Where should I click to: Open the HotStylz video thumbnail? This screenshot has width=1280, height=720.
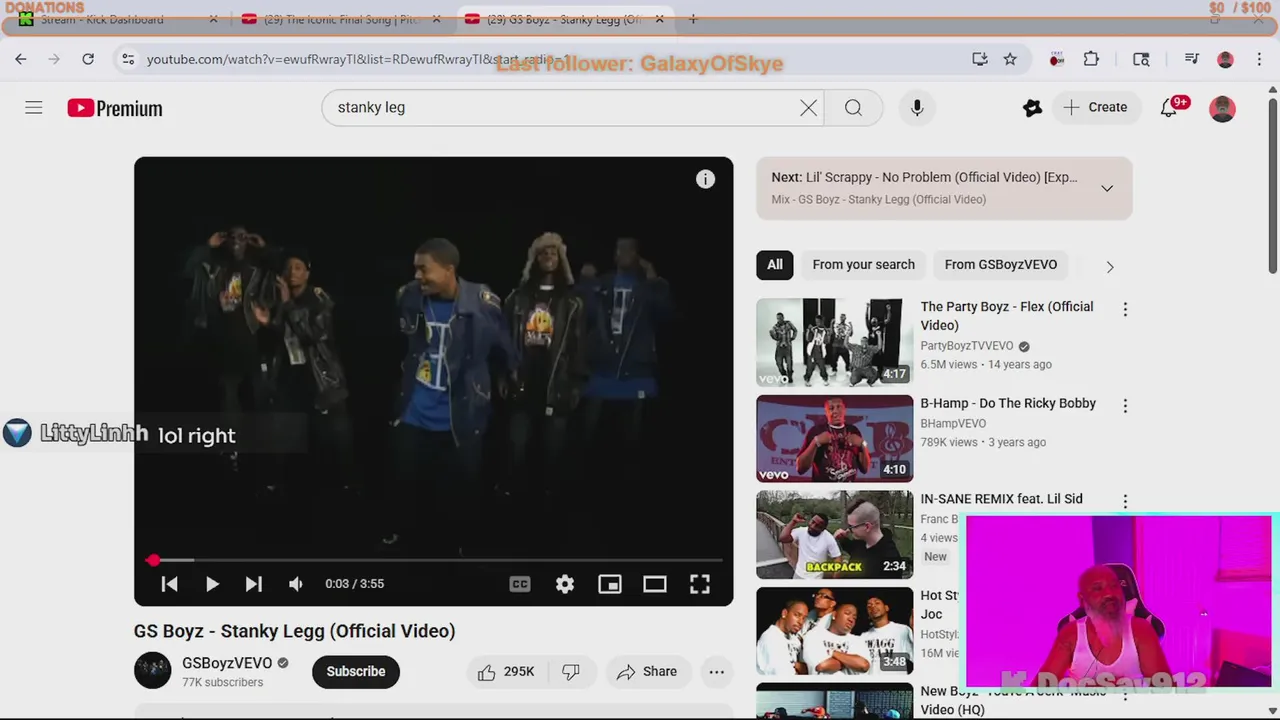pyautogui.click(x=834, y=631)
